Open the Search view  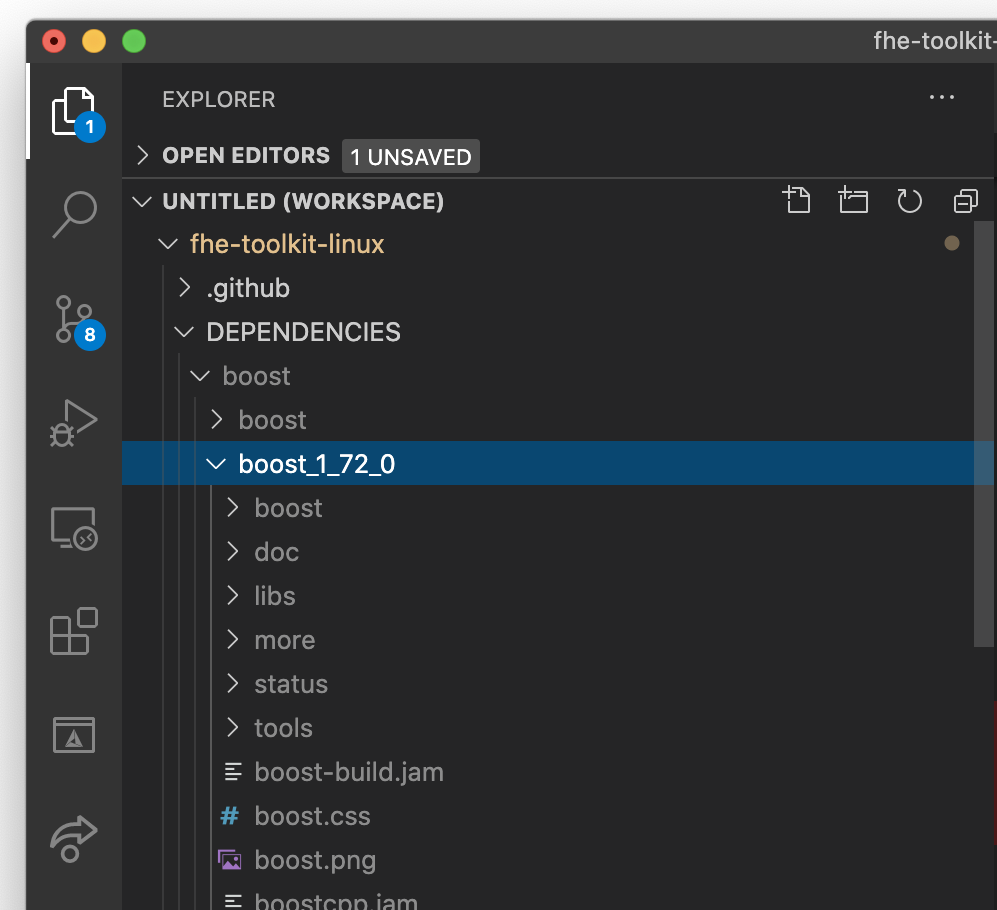point(74,214)
